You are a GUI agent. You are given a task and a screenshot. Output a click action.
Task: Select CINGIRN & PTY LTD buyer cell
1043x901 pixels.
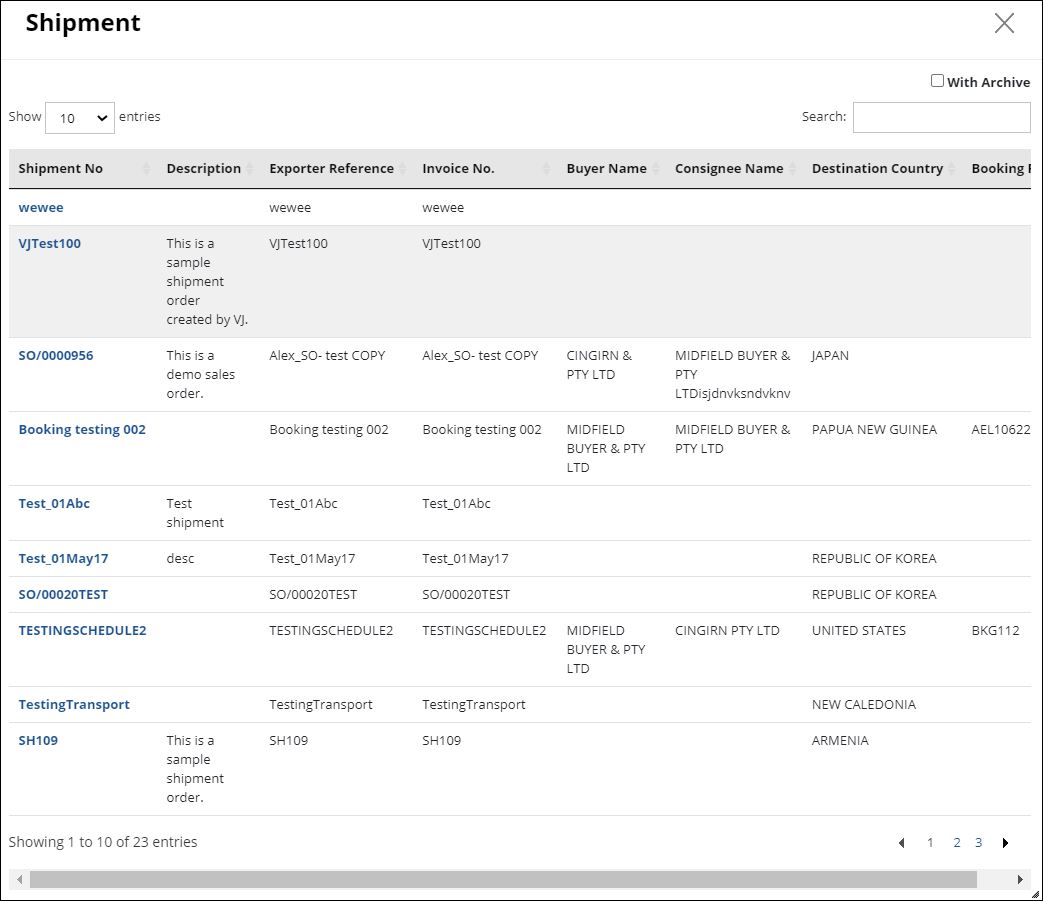point(599,364)
